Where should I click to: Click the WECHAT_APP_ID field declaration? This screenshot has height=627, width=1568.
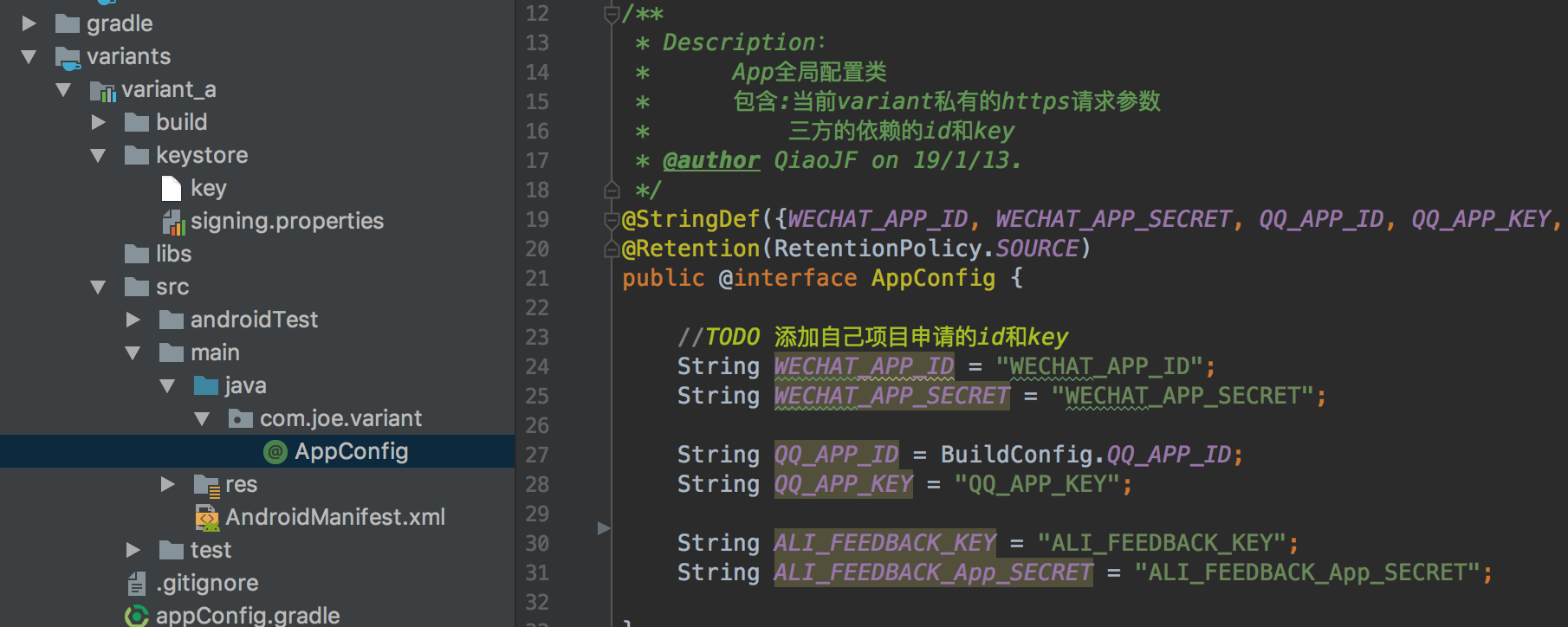tap(864, 366)
